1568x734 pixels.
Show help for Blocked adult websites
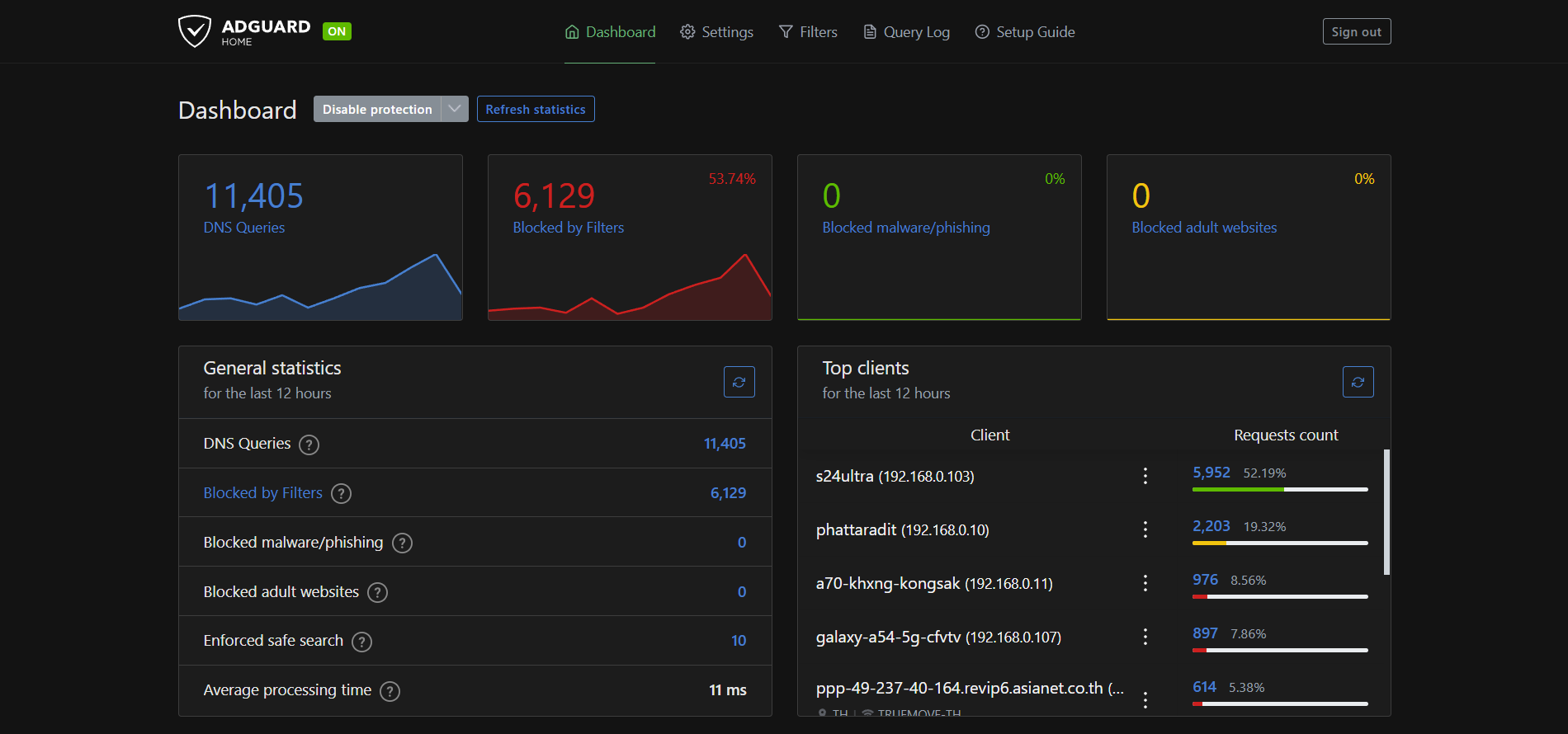click(377, 592)
